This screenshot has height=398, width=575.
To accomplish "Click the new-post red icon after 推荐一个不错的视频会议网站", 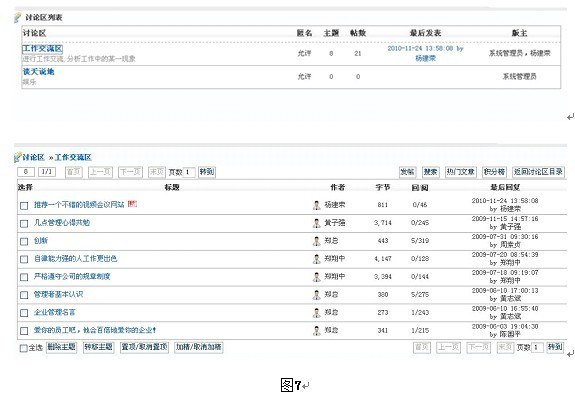I will [132, 204].
